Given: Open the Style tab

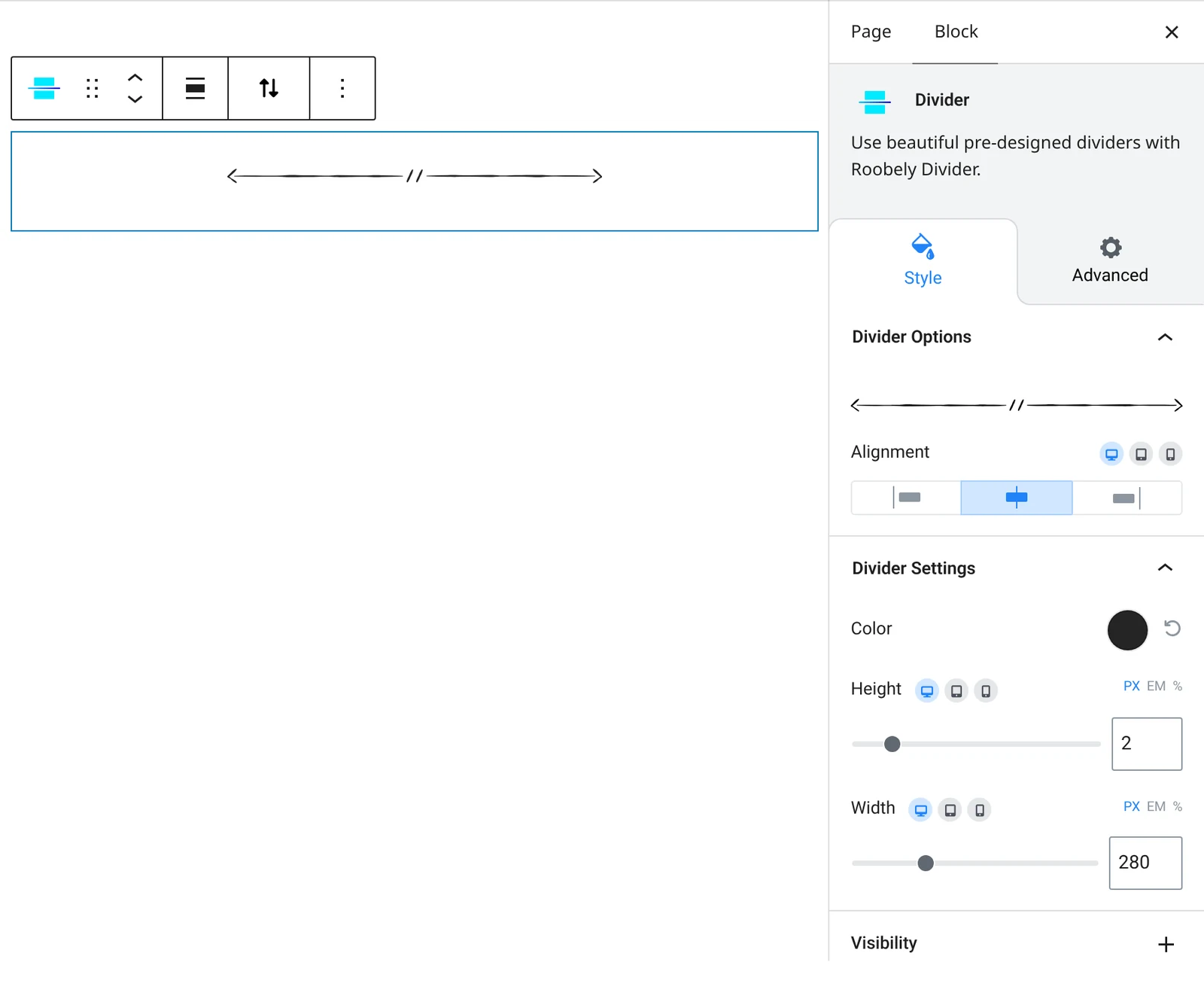Looking at the screenshot, I should click(x=923, y=260).
